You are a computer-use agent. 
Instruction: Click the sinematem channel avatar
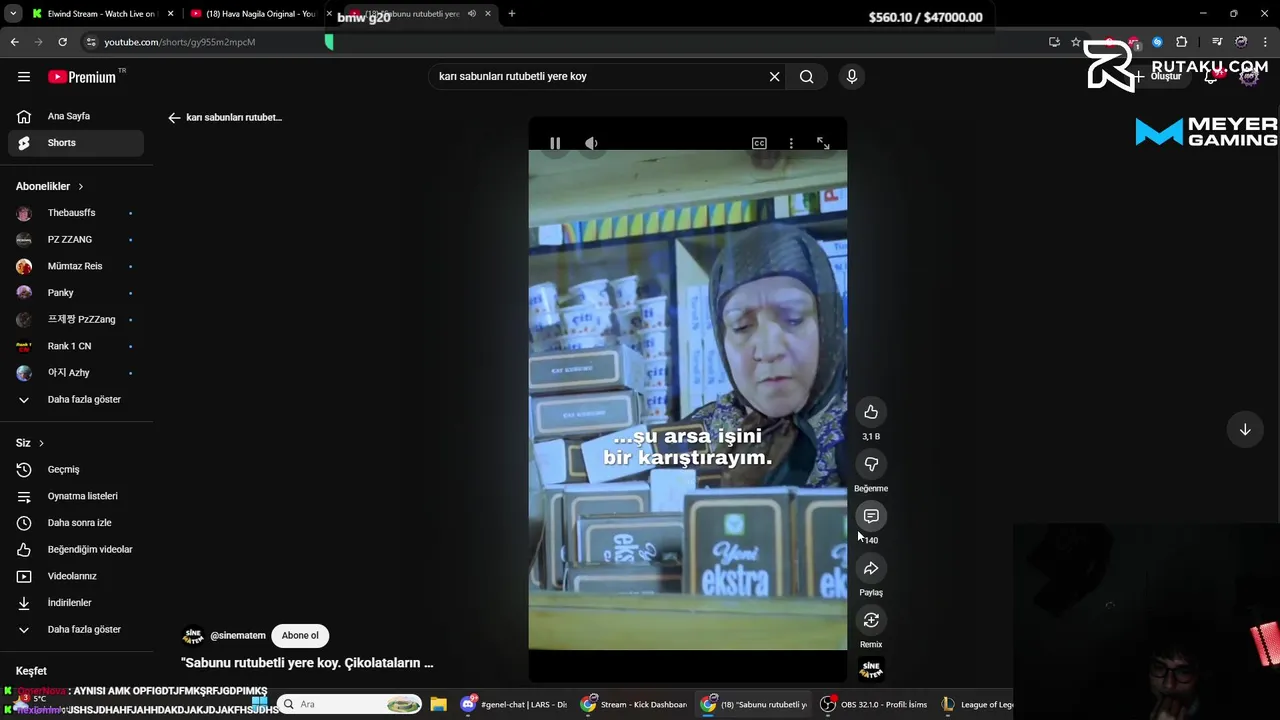193,635
